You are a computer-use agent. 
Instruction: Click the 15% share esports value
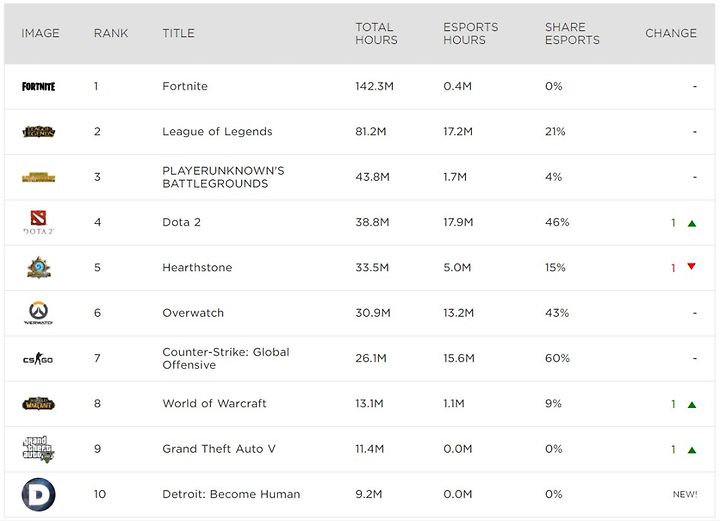(x=555, y=268)
